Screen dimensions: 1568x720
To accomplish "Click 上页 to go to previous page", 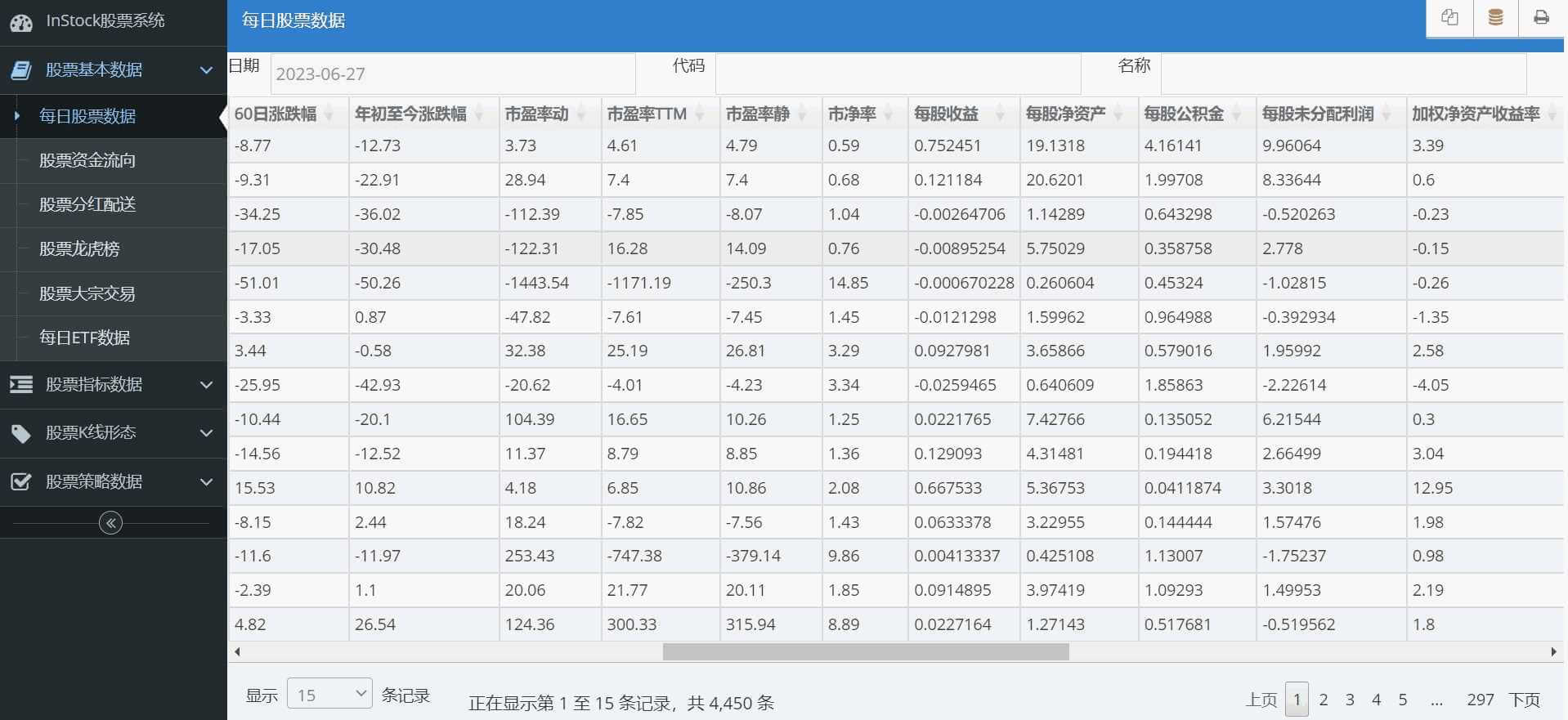I will pos(1261,700).
